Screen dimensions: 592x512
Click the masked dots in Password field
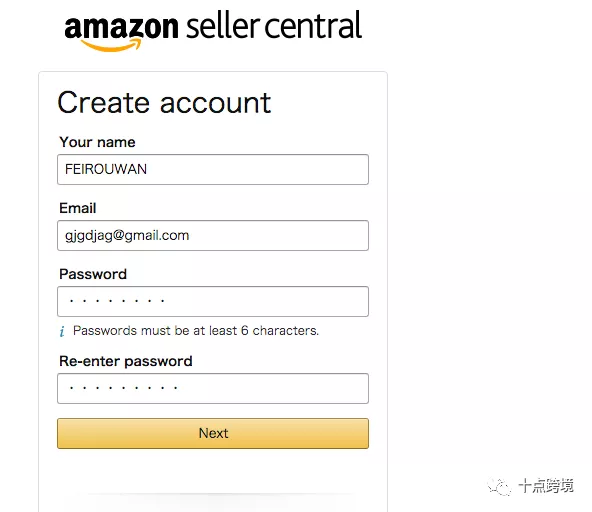point(117,301)
